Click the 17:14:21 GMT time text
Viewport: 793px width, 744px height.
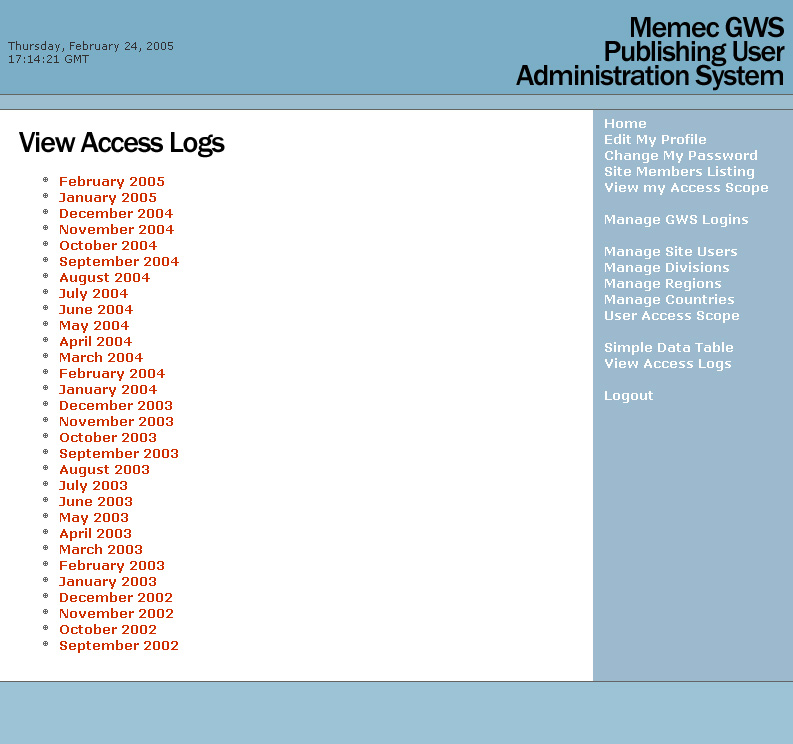(x=48, y=59)
